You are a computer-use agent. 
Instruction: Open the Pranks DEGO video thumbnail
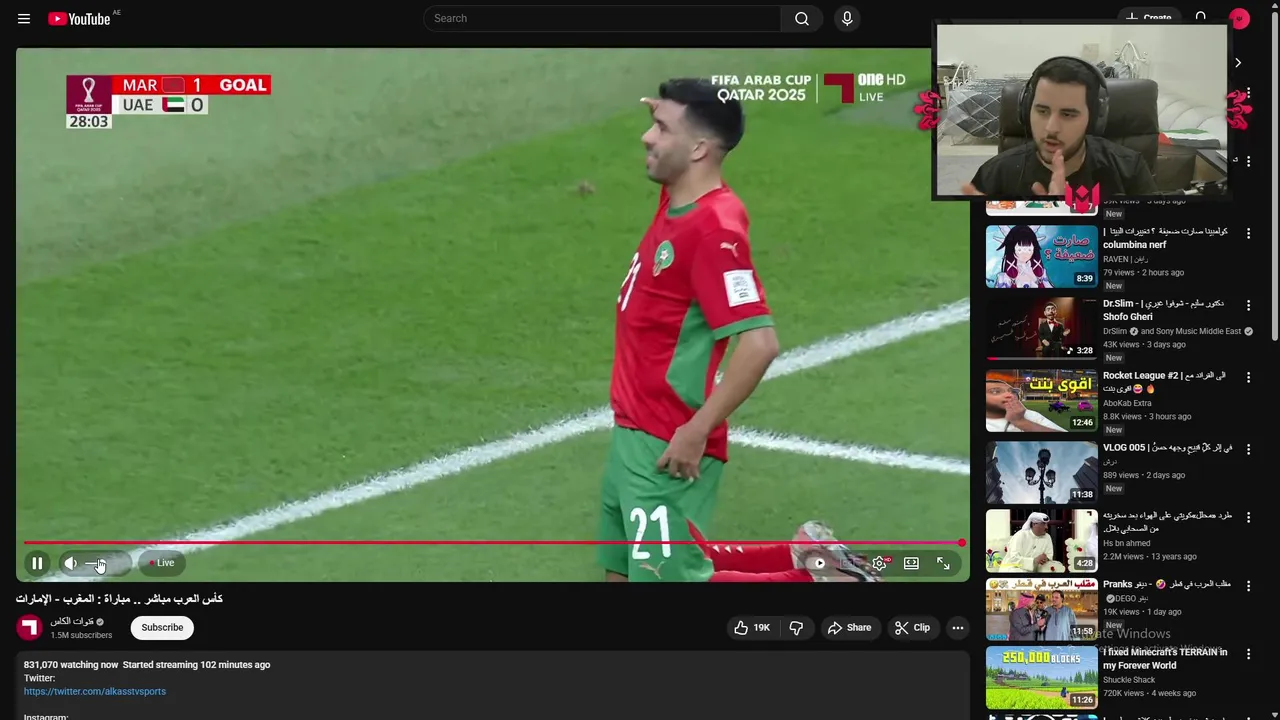tap(1041, 608)
